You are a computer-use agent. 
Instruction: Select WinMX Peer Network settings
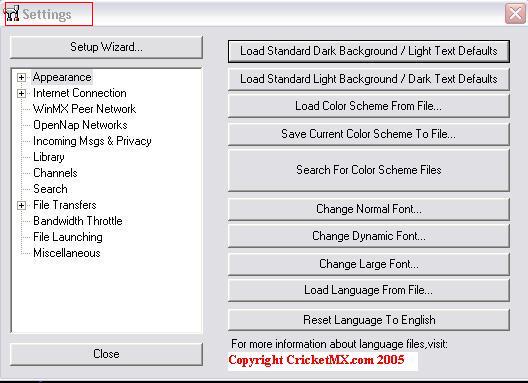point(85,109)
